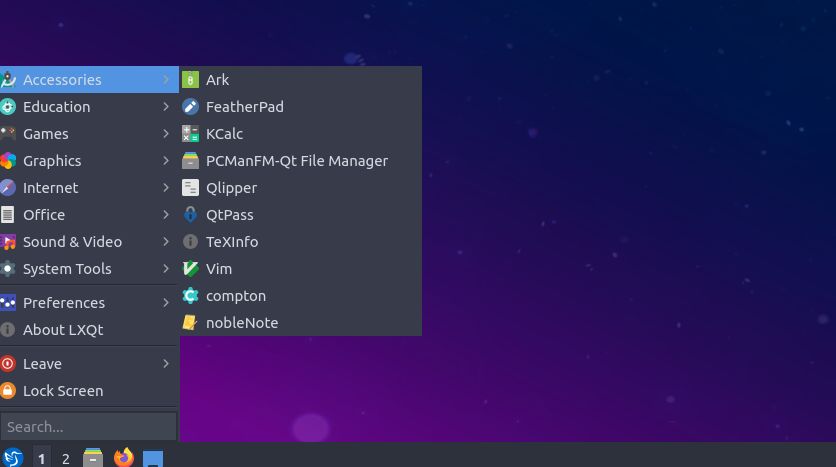Click the nobleNote yellow note icon
This screenshot has width=836, height=467.
pyautogui.click(x=189, y=323)
